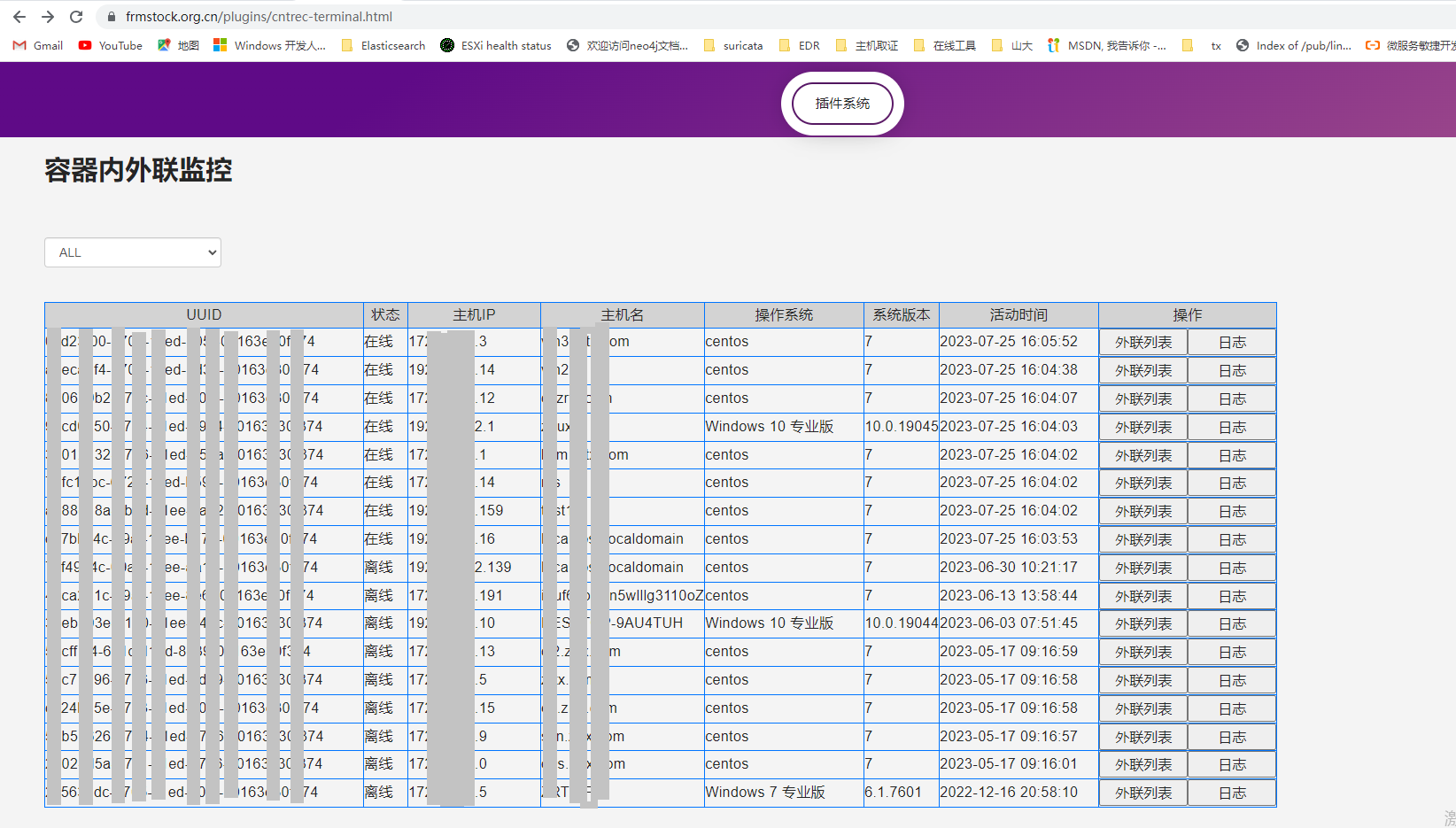Open the Gmail bookmark

(x=38, y=45)
